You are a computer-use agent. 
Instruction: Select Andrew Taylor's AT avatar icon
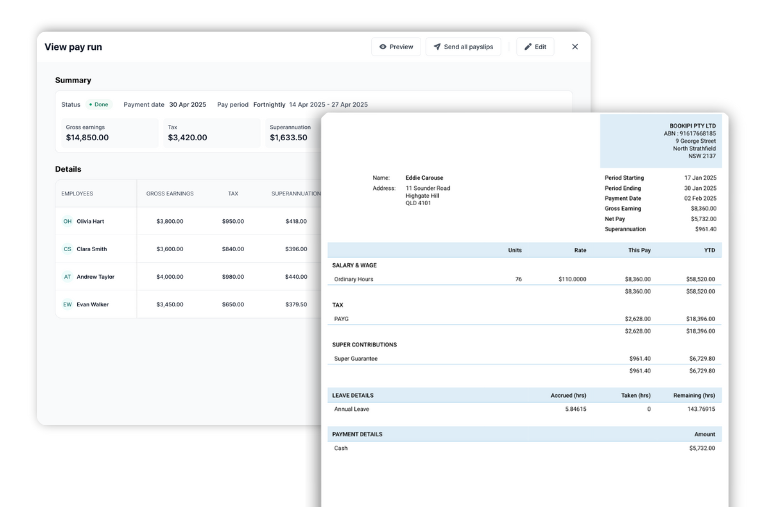point(67,277)
